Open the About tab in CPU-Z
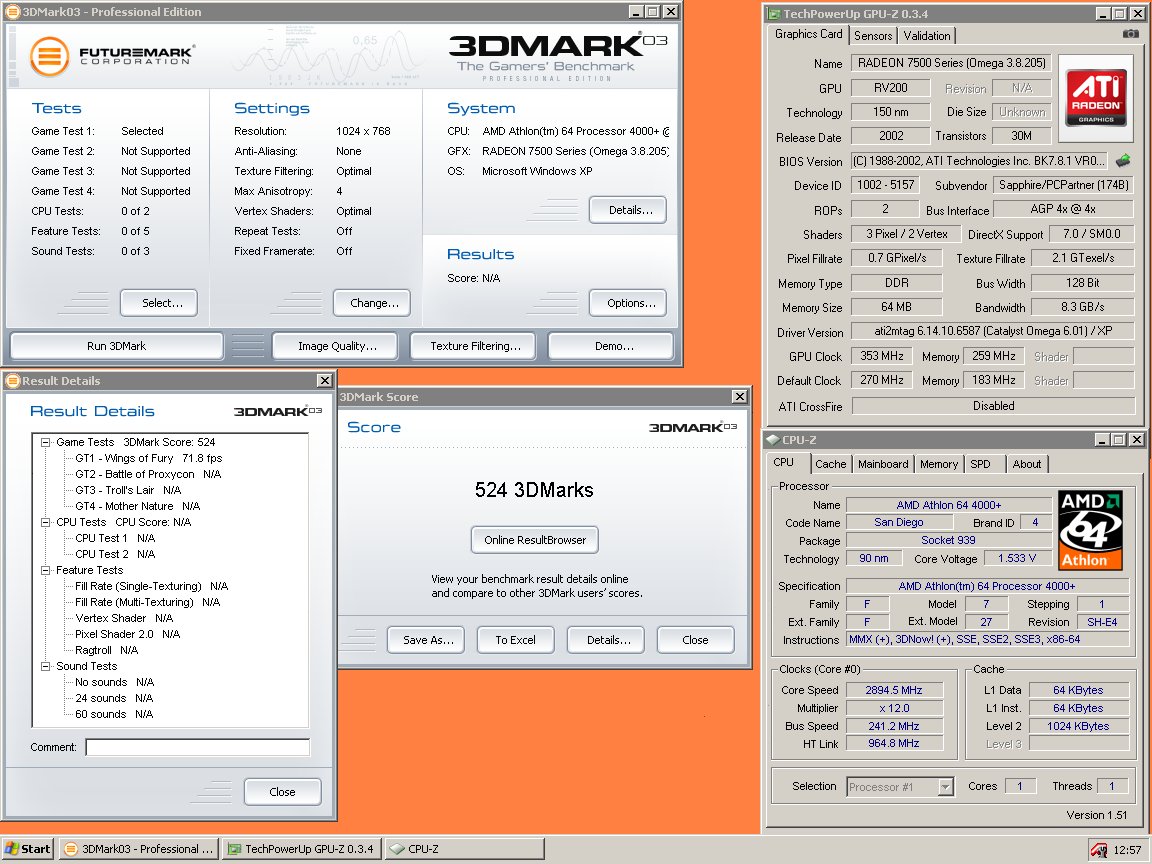1152x864 pixels. [1026, 464]
